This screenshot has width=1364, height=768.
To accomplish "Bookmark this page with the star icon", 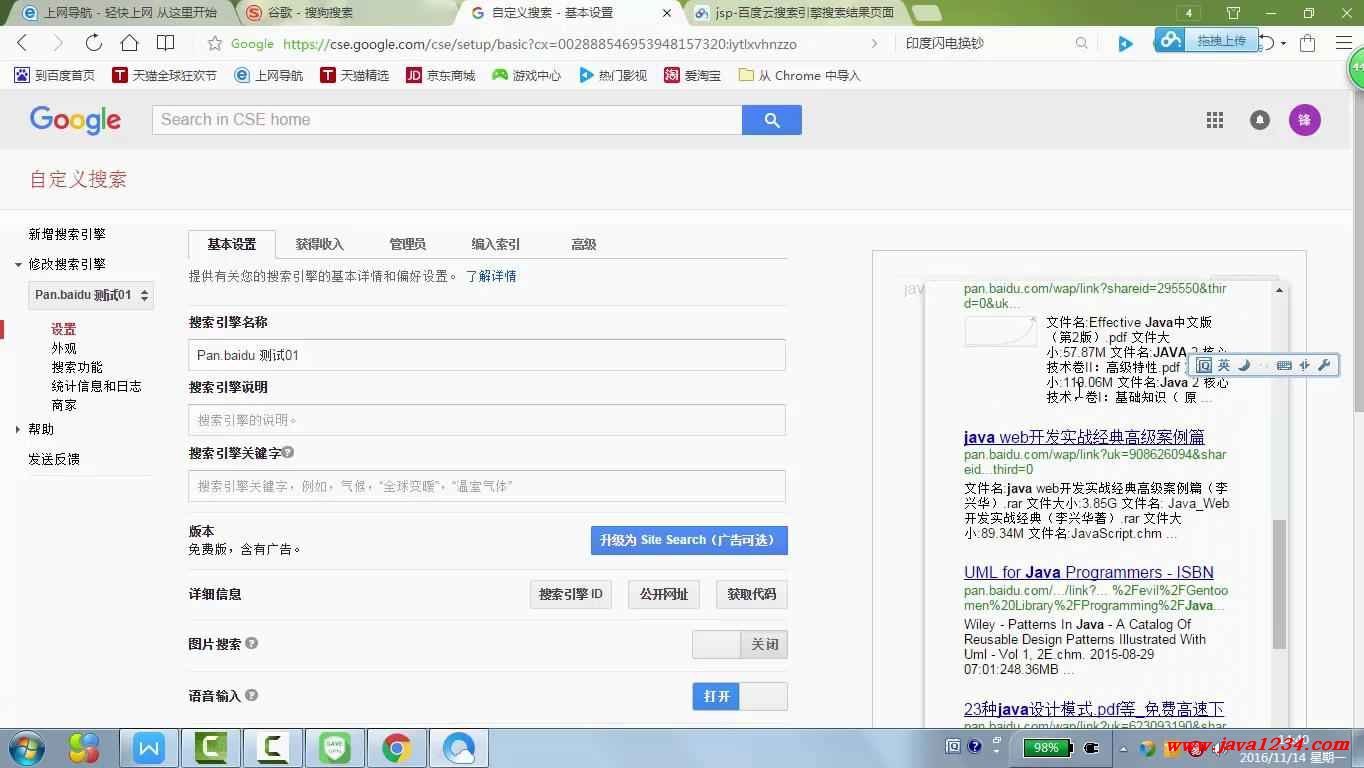I will point(214,43).
